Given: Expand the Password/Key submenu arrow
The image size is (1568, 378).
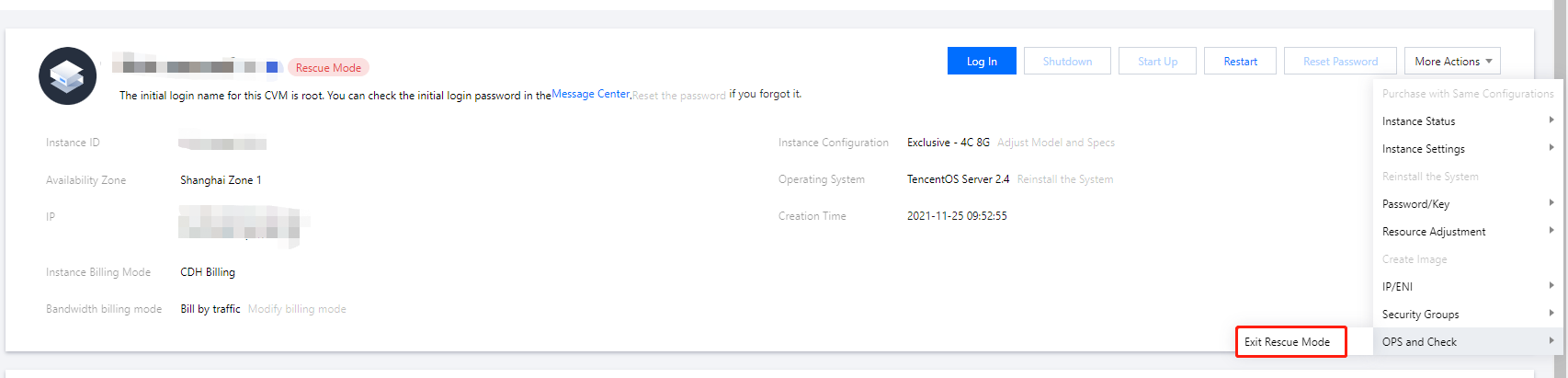Looking at the screenshot, I should (x=1551, y=203).
